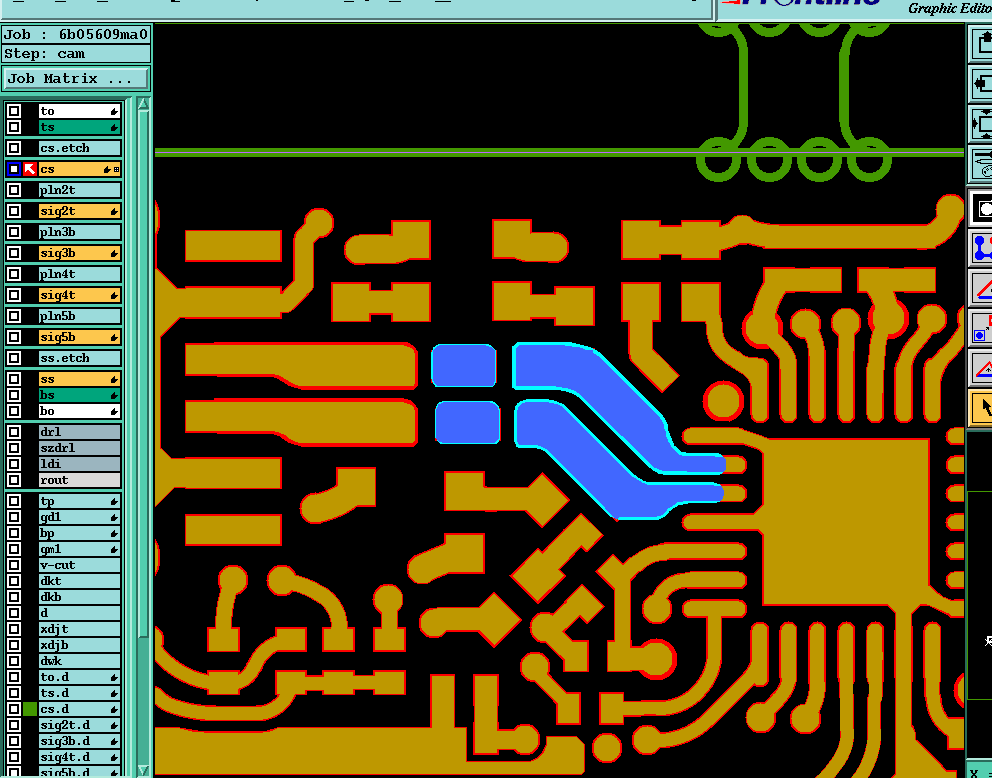Toggle display checkbox for the 'to' layer
The width and height of the screenshot is (992, 778).
(x=14, y=111)
